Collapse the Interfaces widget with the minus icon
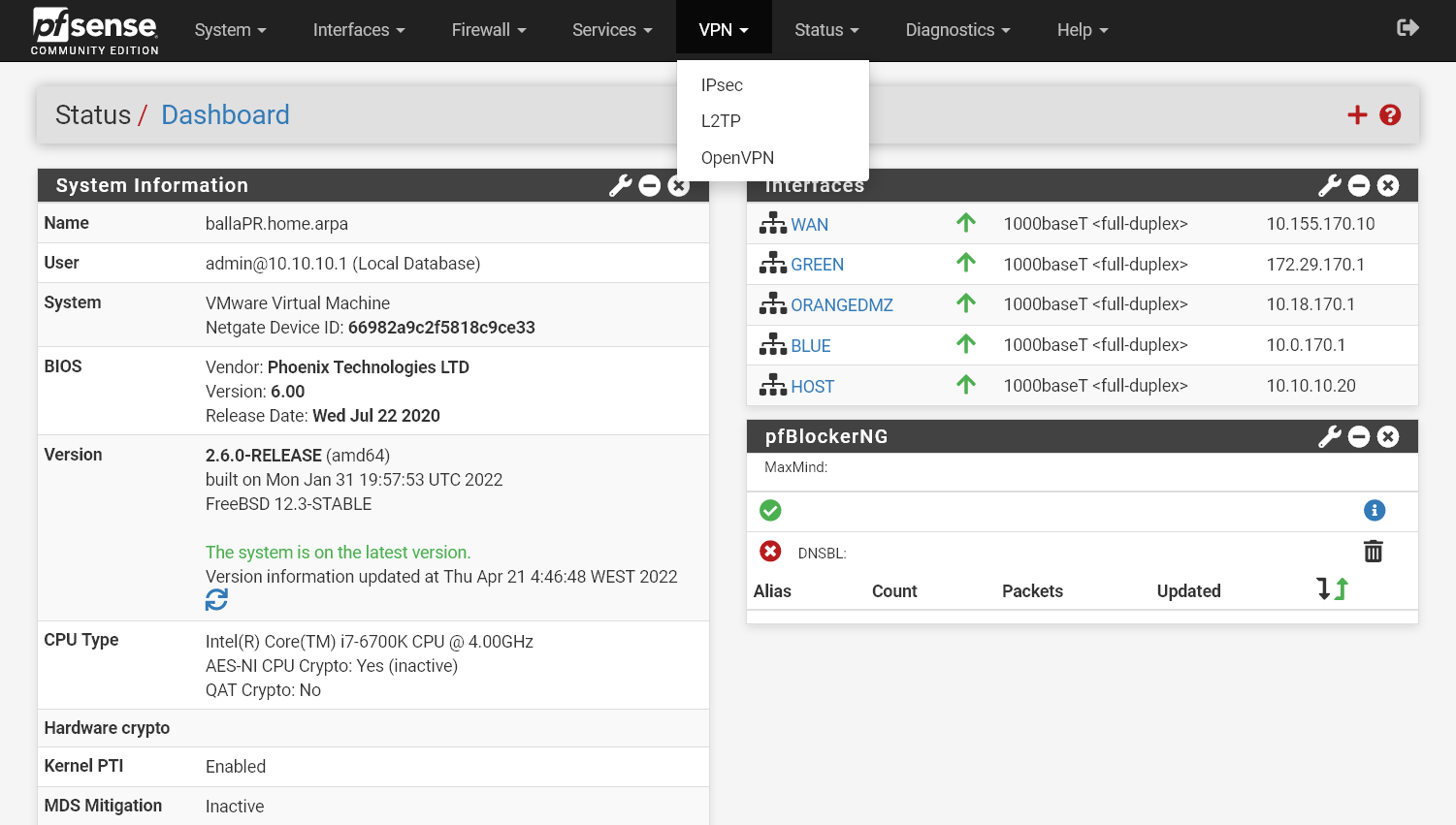The image size is (1456, 825). point(1358,185)
